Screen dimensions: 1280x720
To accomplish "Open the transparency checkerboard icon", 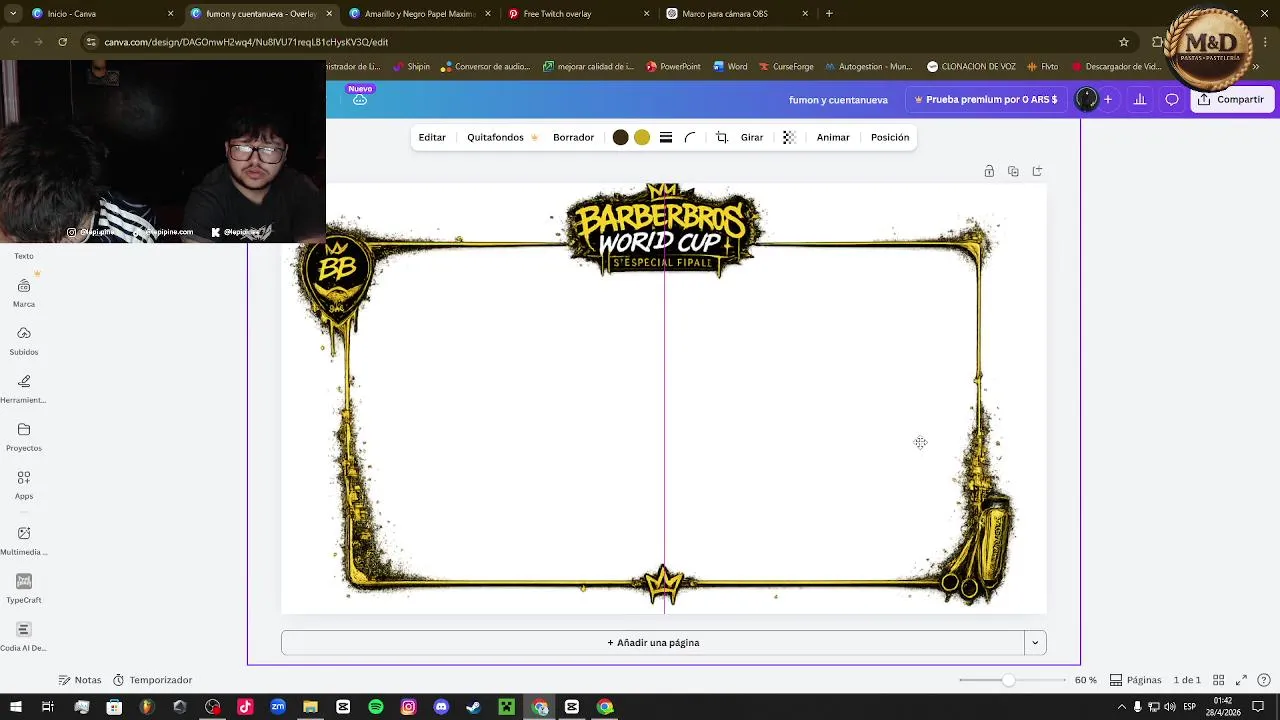I will (x=789, y=138).
